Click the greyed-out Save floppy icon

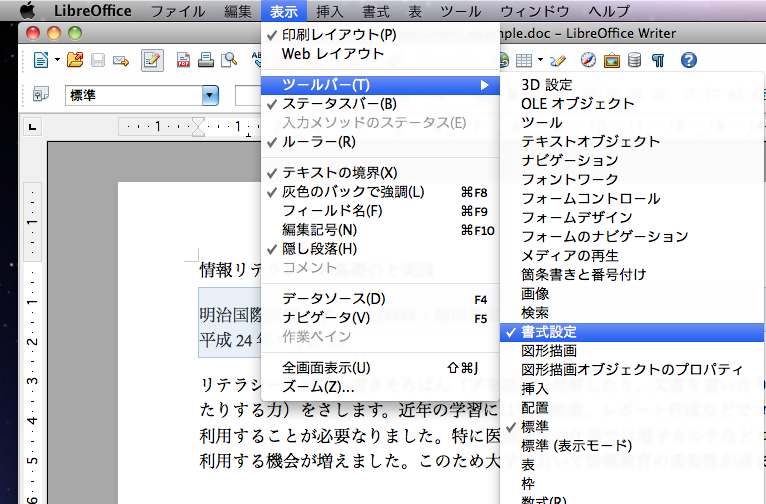98,61
